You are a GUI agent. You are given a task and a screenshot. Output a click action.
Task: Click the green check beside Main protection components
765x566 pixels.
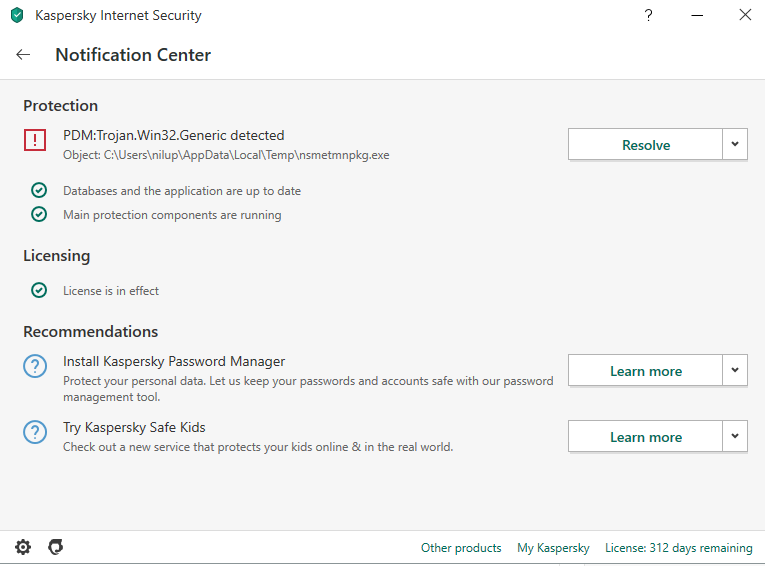[39, 214]
